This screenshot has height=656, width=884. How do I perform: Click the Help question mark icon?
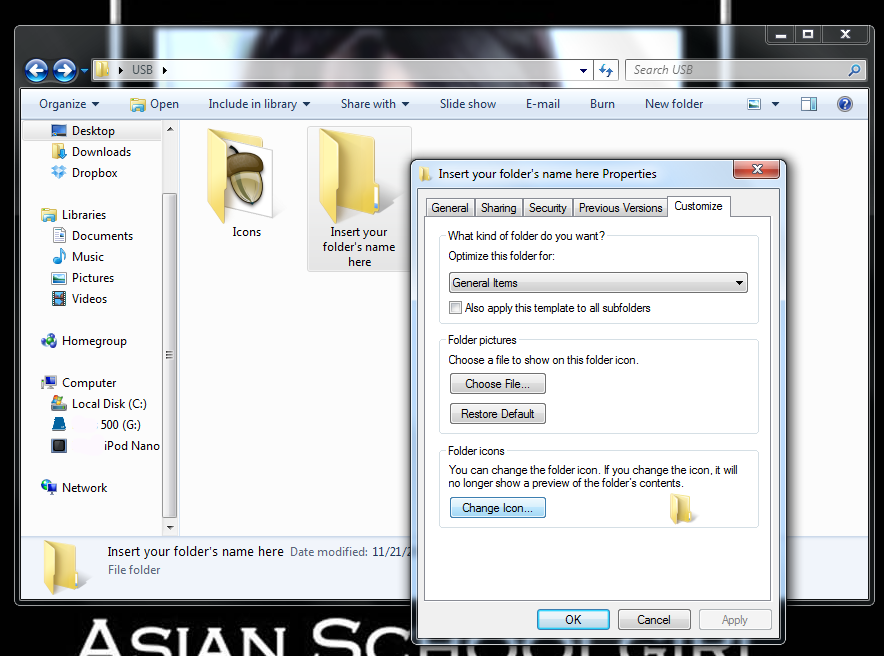click(844, 103)
